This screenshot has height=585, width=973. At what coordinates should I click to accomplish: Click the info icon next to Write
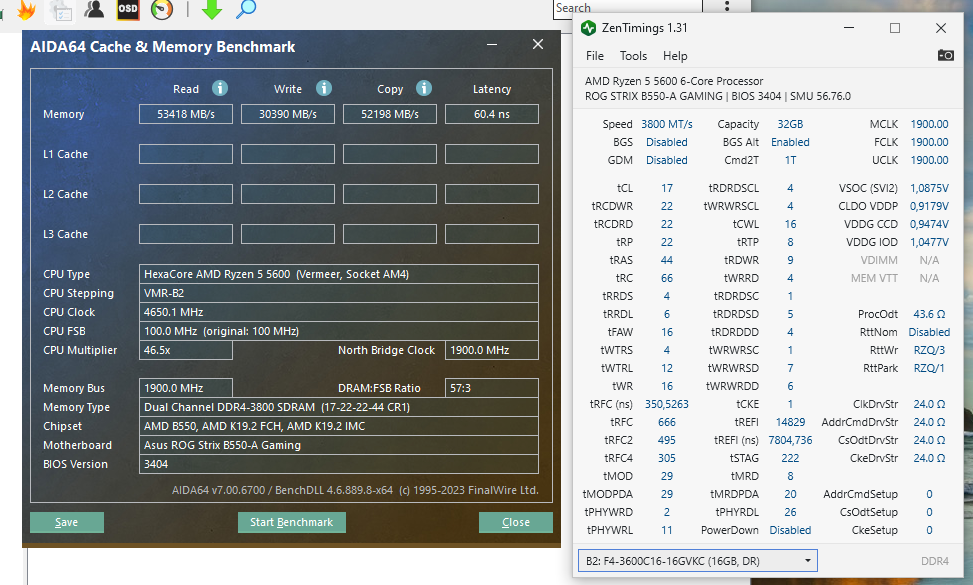(324, 88)
